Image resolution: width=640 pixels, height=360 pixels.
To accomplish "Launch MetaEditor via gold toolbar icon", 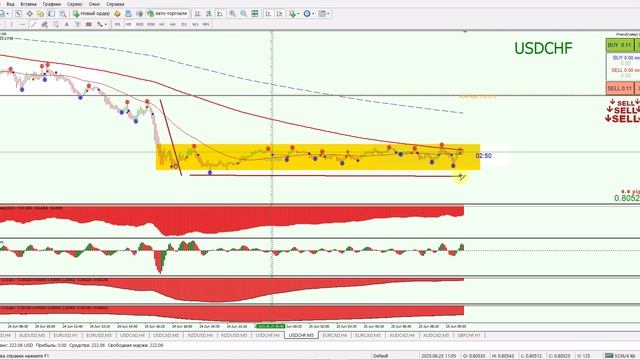I will 118,13.
